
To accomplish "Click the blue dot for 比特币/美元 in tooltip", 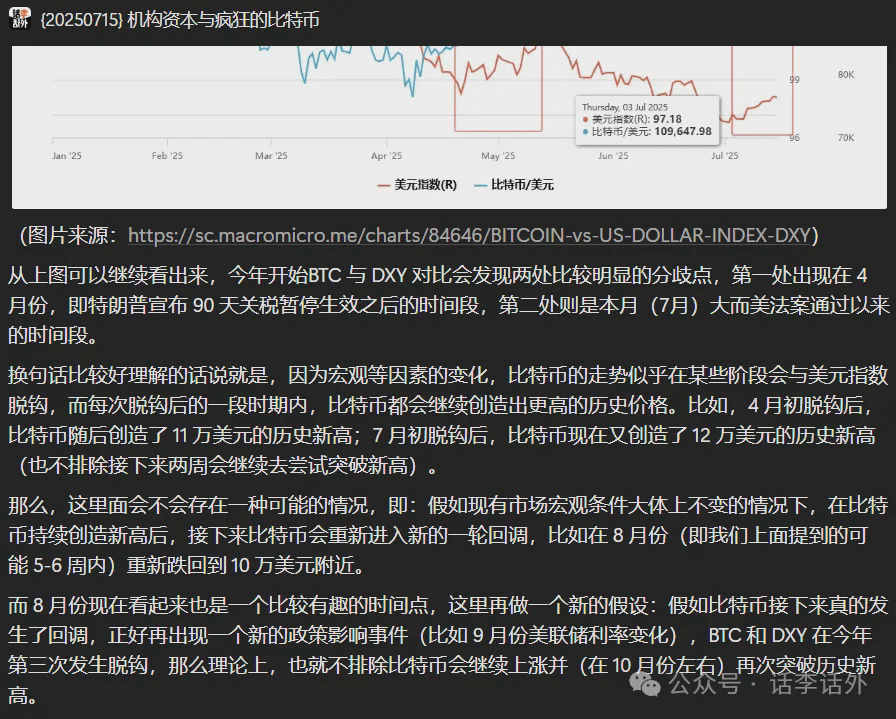I will 585,131.
